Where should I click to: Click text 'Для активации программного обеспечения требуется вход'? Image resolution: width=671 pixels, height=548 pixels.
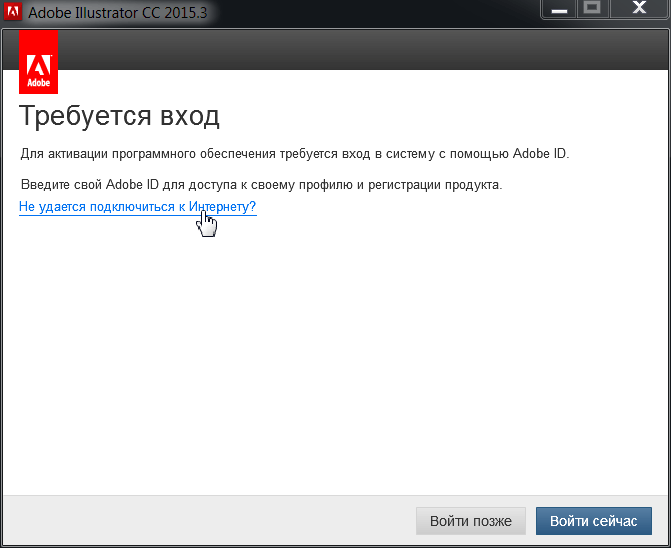tap(195, 154)
